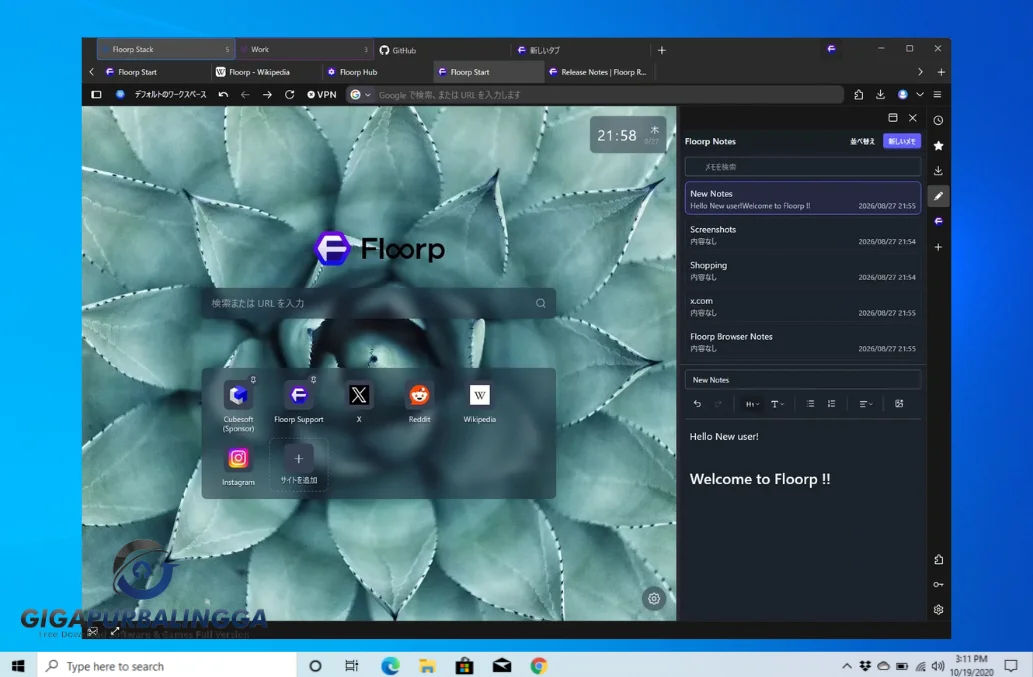Screen dimensions: 1033x677
Task: Open the downloads toolbar button
Action: [x=880, y=95]
